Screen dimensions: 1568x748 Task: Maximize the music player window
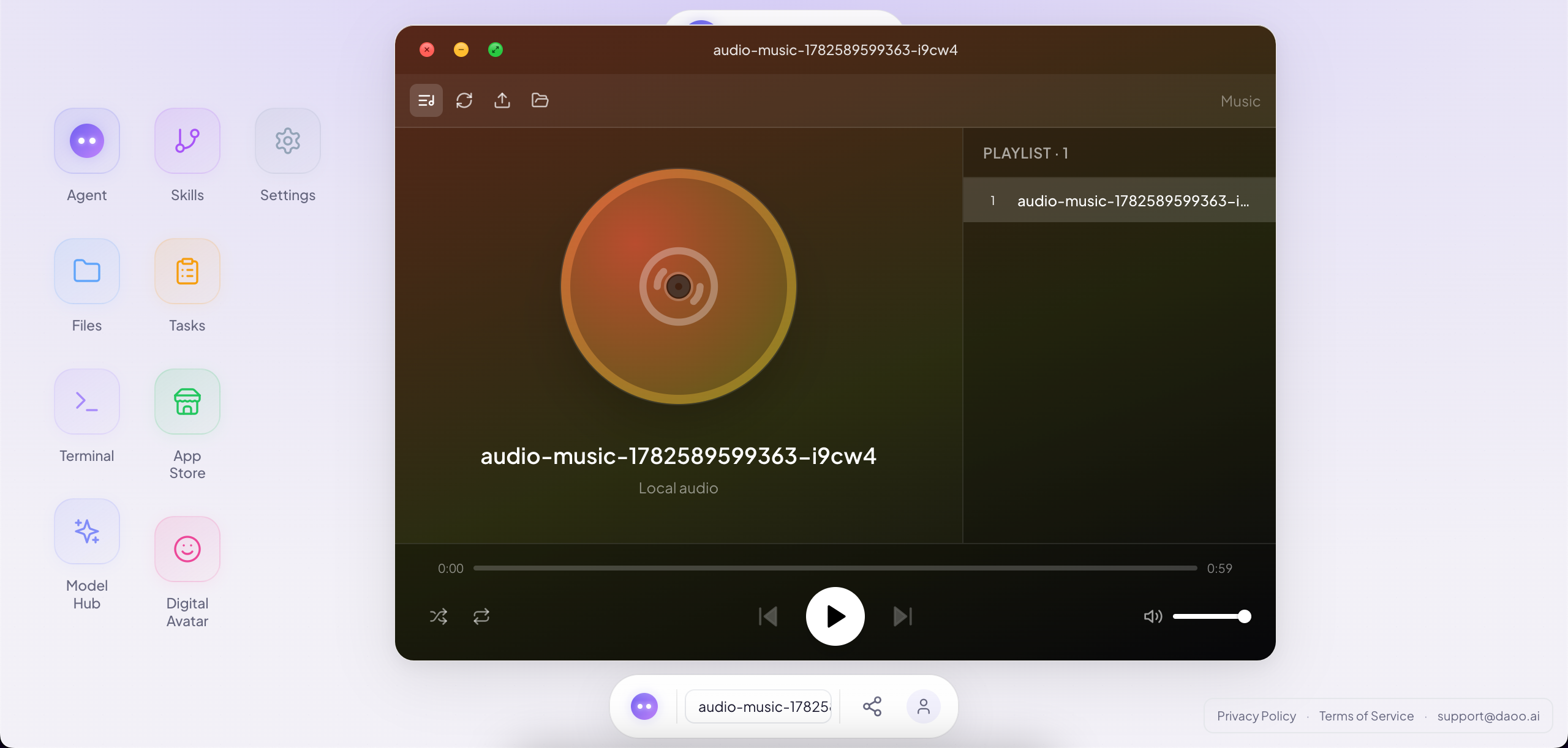coord(496,50)
